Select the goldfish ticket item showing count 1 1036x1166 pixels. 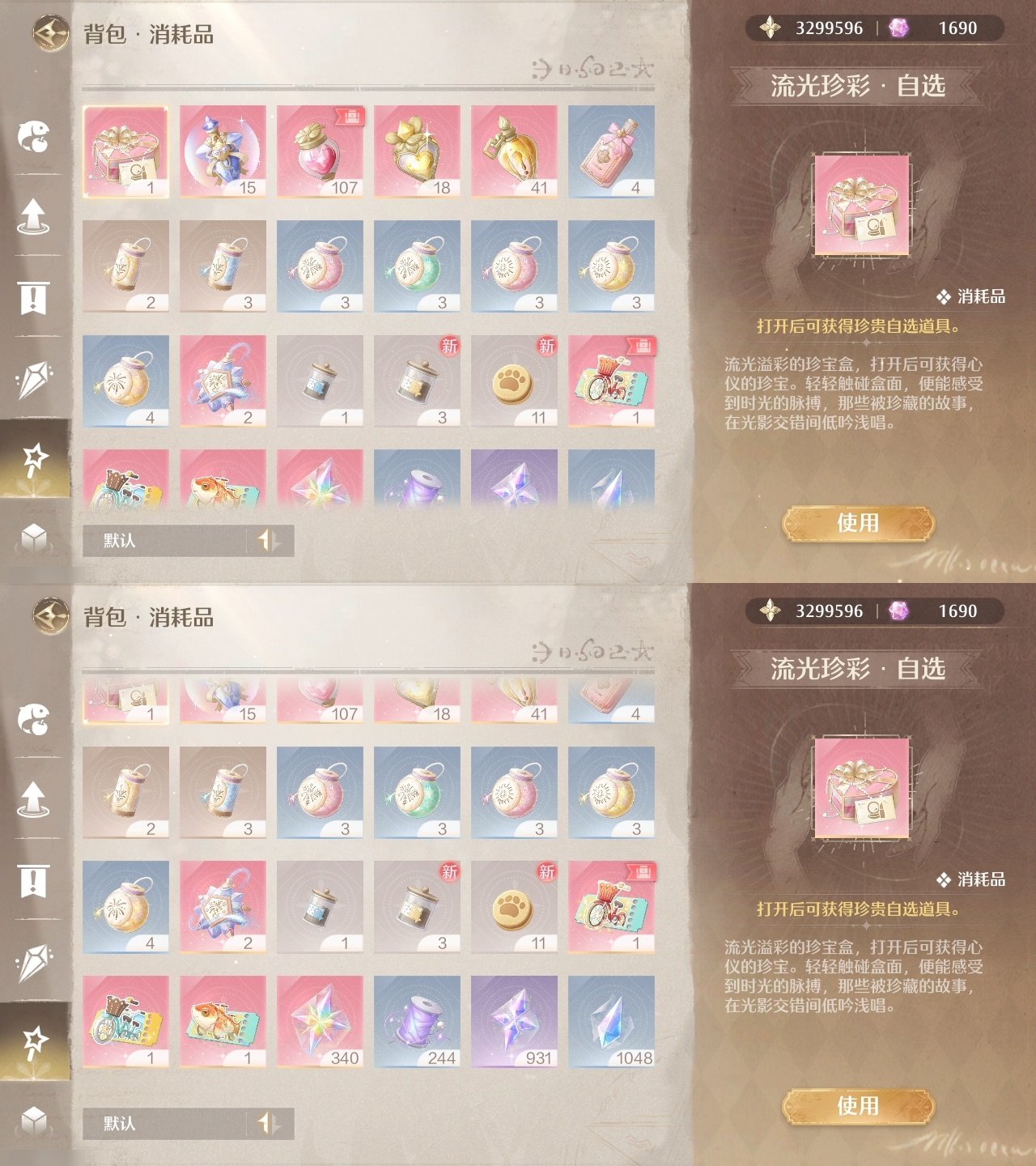pos(223,1022)
